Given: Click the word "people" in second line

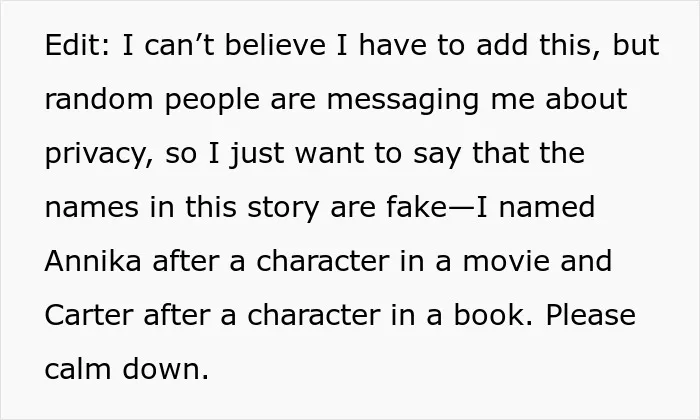Looking at the screenshot, I should tap(212, 101).
